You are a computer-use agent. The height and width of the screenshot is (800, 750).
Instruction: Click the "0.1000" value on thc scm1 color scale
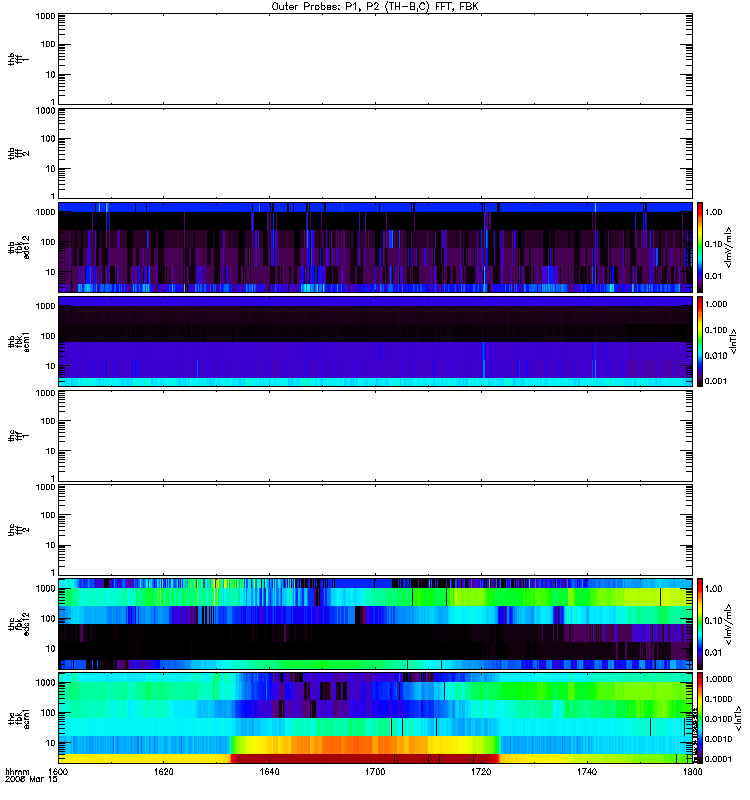718,699
